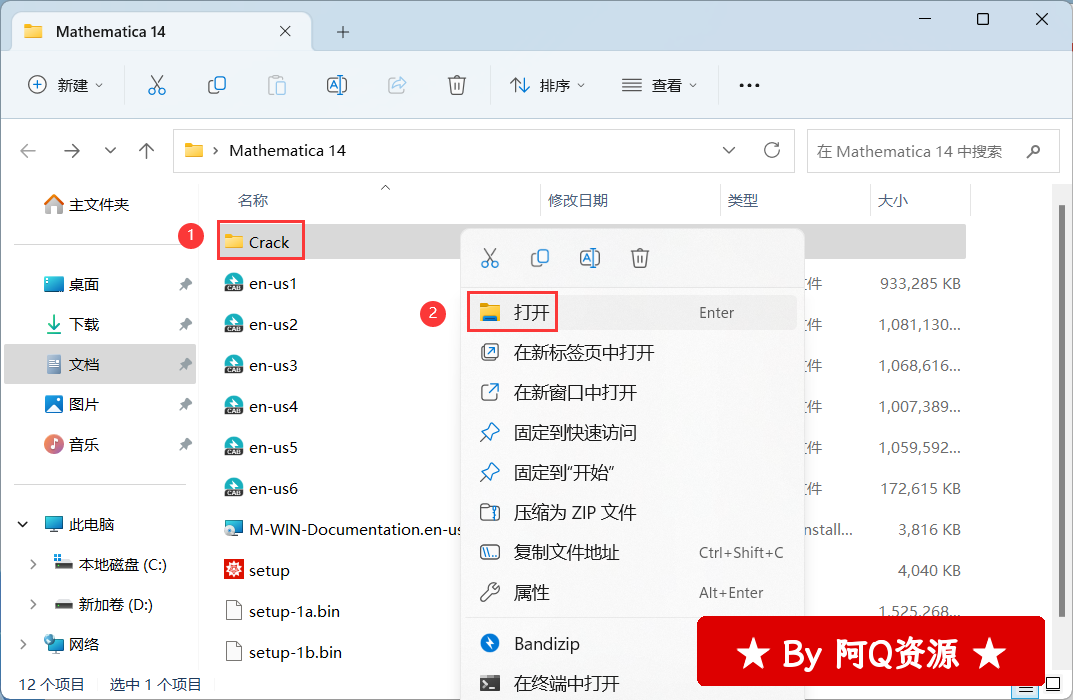Open the 新建 (New) dropdown
The height and width of the screenshot is (700, 1073).
click(66, 86)
